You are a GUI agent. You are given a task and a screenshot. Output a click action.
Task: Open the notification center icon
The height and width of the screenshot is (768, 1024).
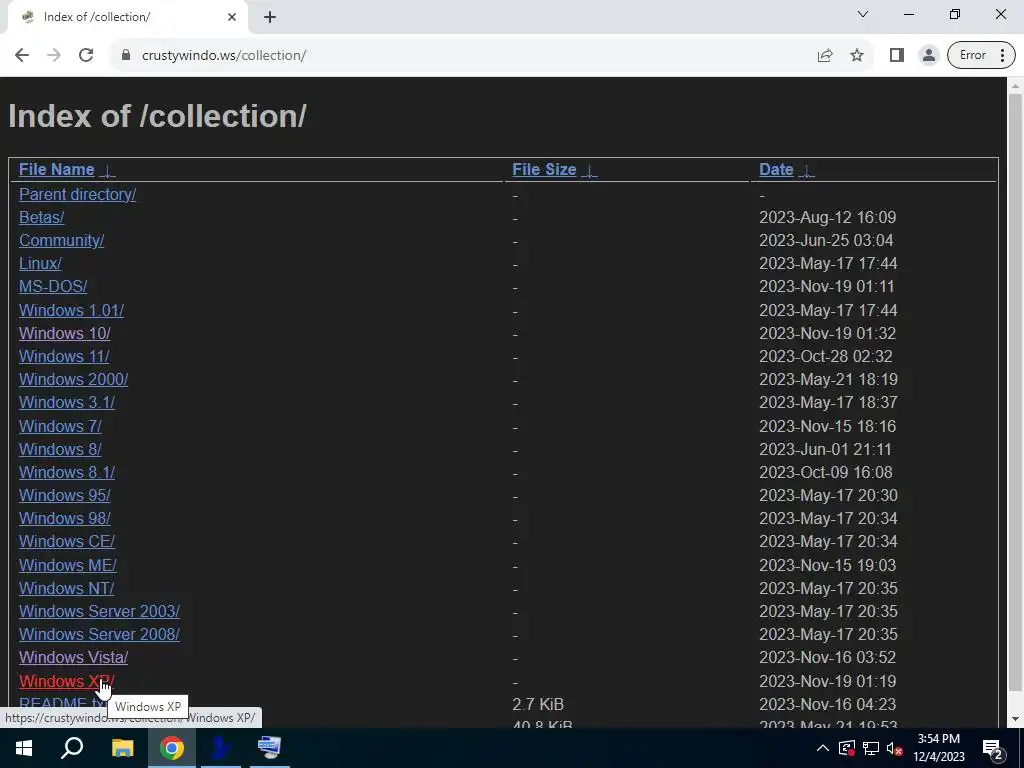tap(992, 748)
